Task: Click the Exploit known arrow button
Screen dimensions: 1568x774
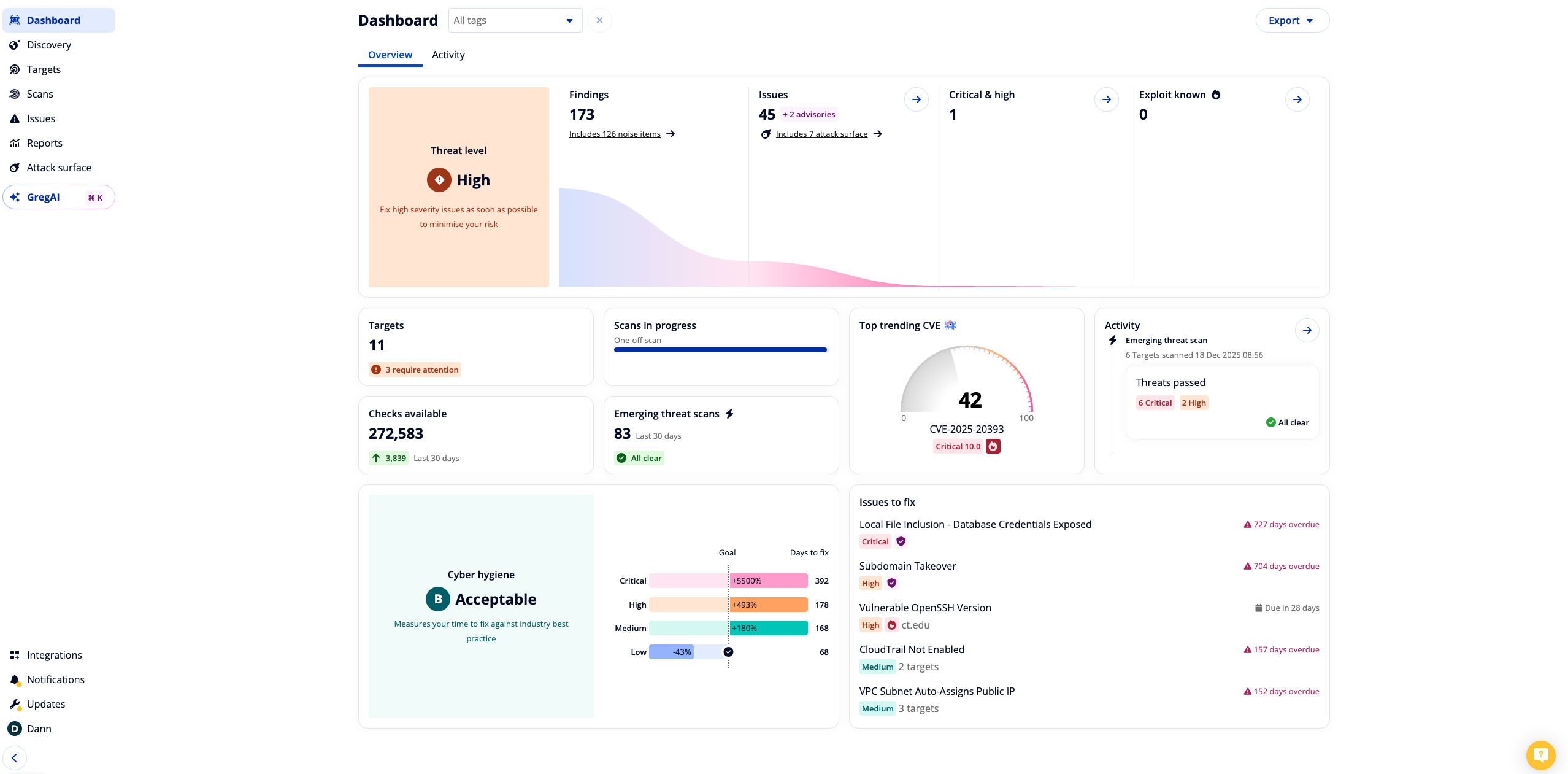Action: 1297,99
